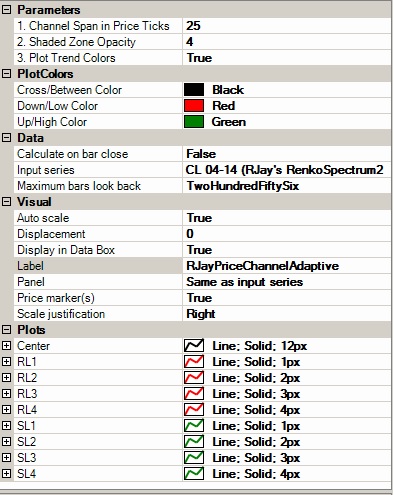Collapse the PlotColors section
The image size is (394, 495).
click(x=6, y=74)
